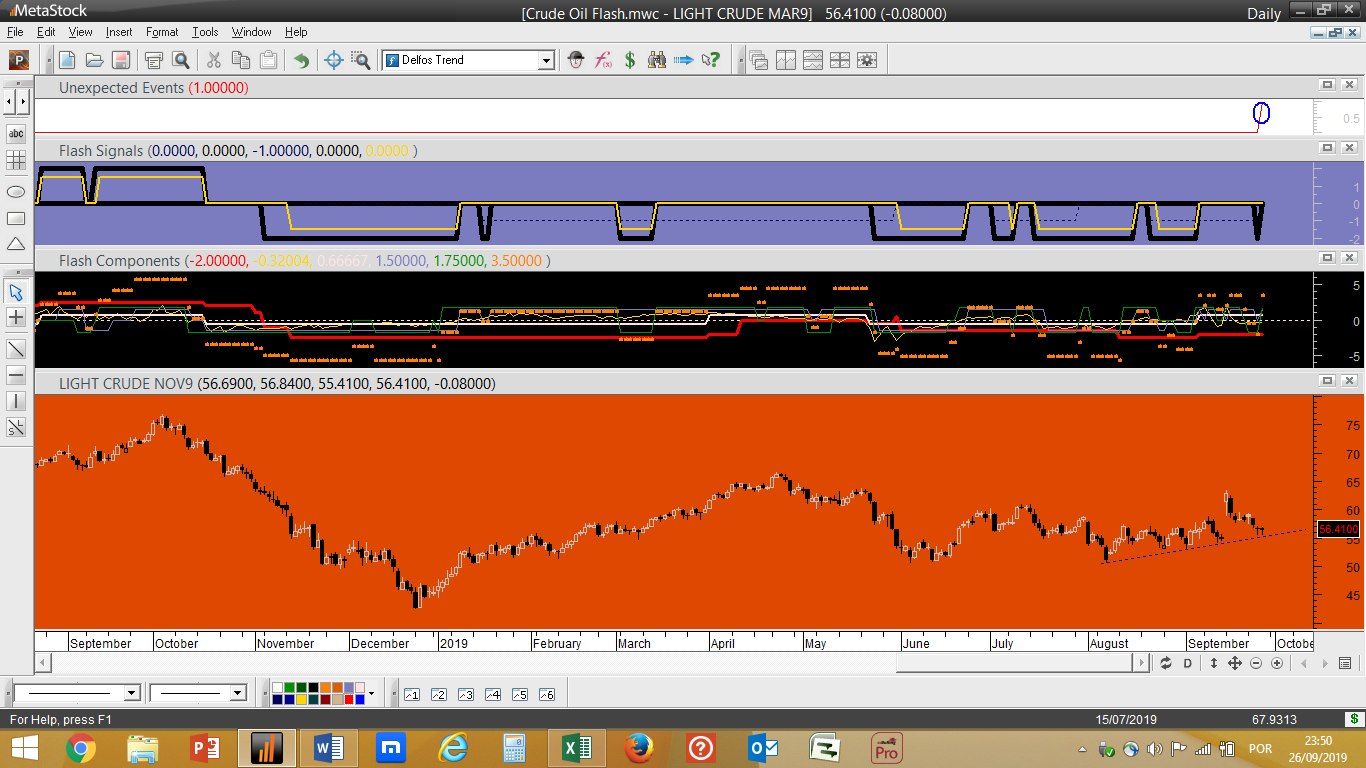The width and height of the screenshot is (1366, 768).
Task: Open Excel from the Windows taskbar
Action: pyautogui.click(x=576, y=748)
